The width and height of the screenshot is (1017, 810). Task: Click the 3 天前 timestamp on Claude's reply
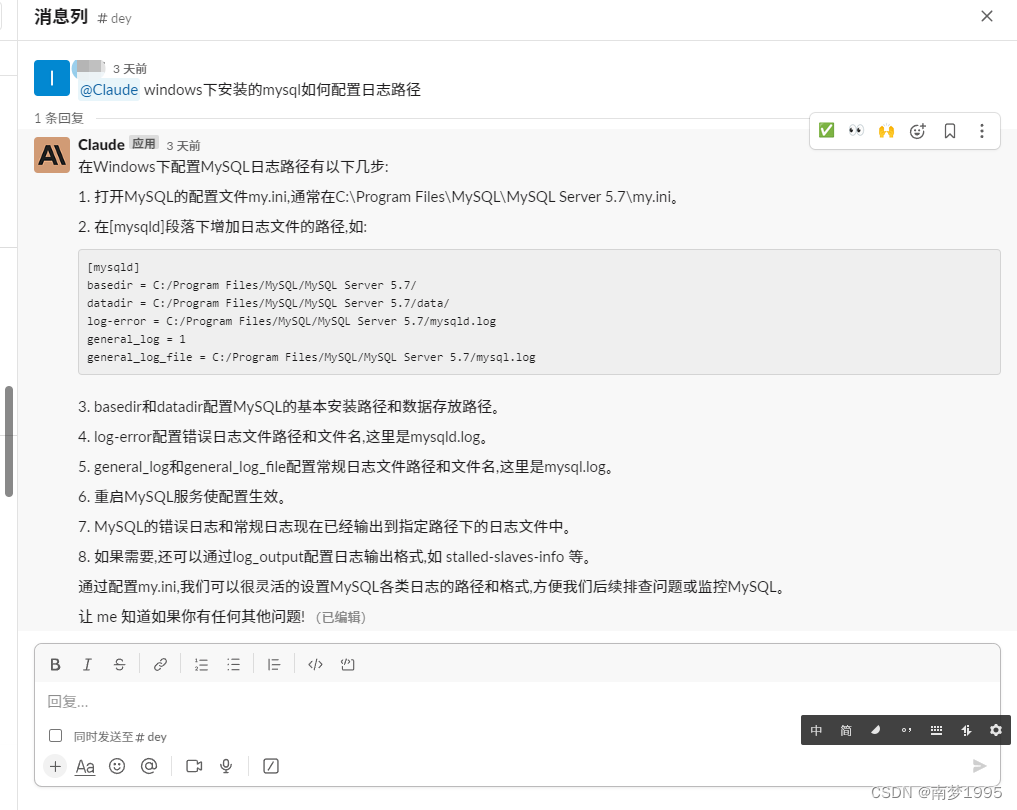(x=184, y=146)
